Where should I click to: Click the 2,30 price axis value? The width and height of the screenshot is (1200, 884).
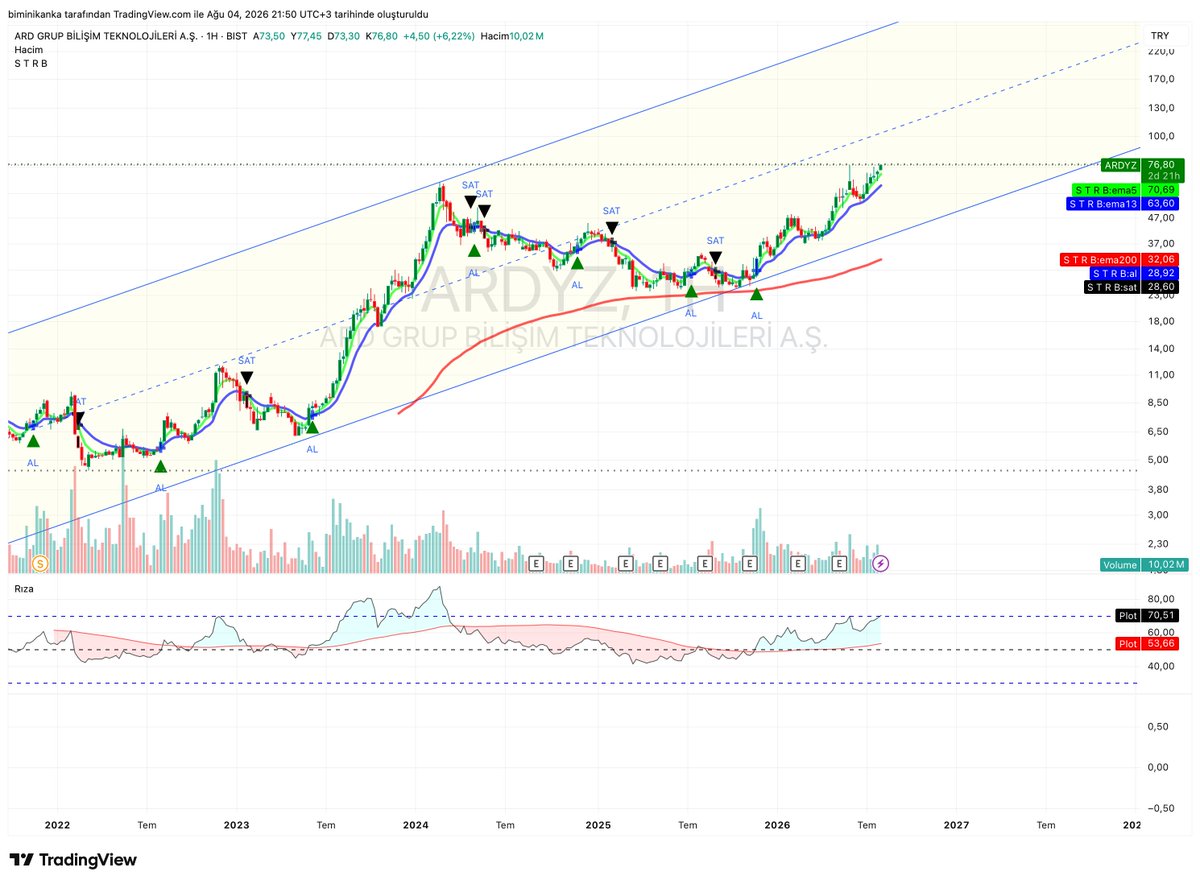point(1160,543)
